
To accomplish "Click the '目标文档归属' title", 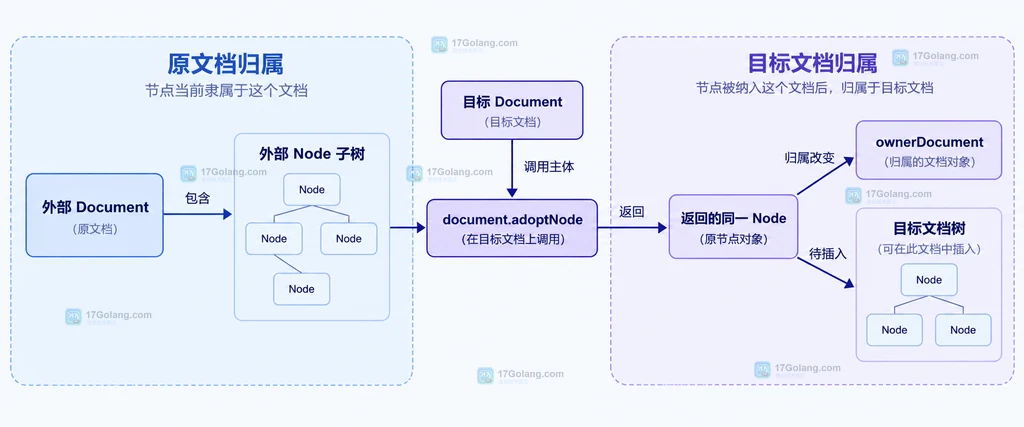I will tap(812, 63).
